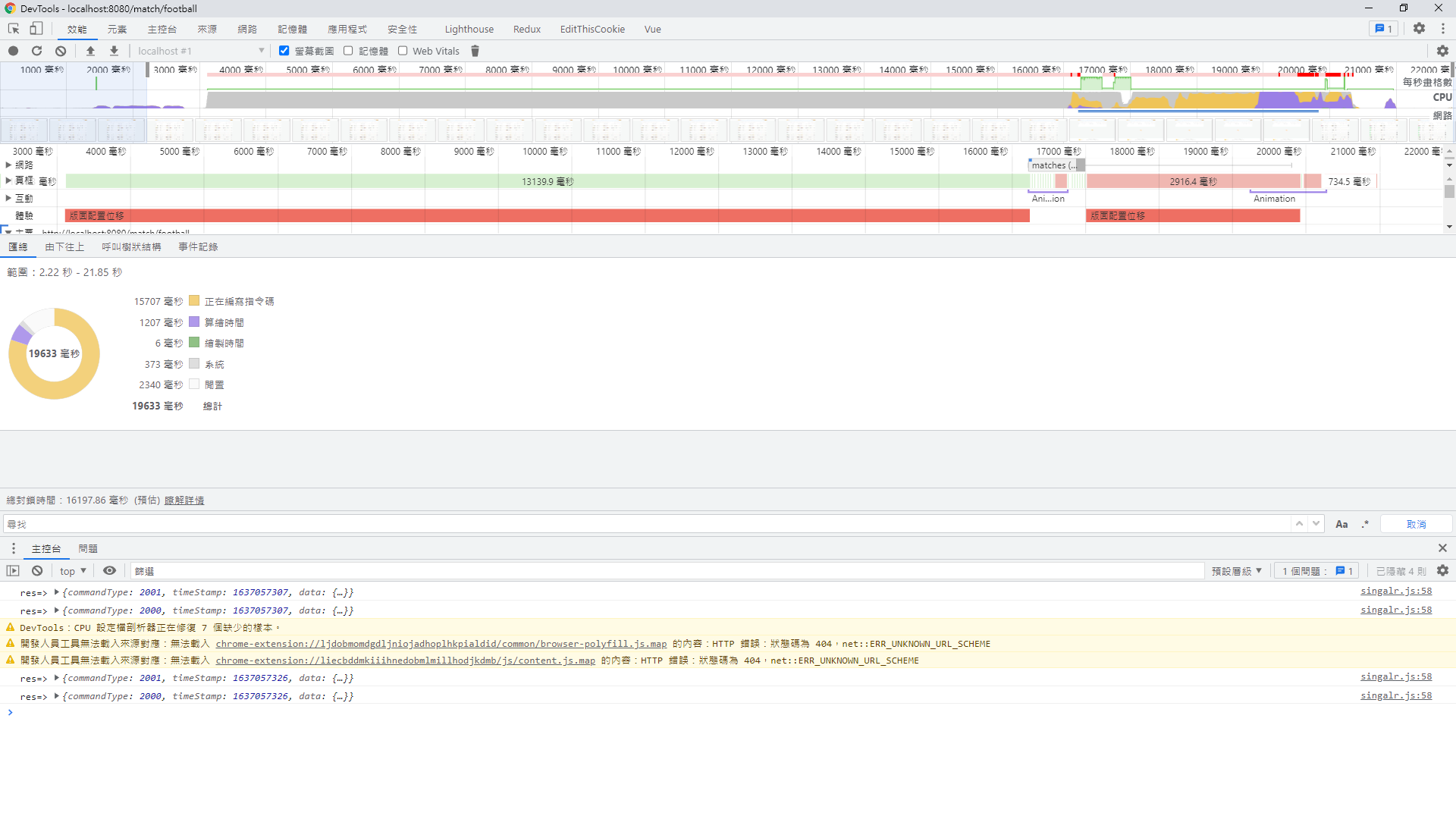
Task: Open singalr.js:58 source link
Action: [x=1395, y=591]
